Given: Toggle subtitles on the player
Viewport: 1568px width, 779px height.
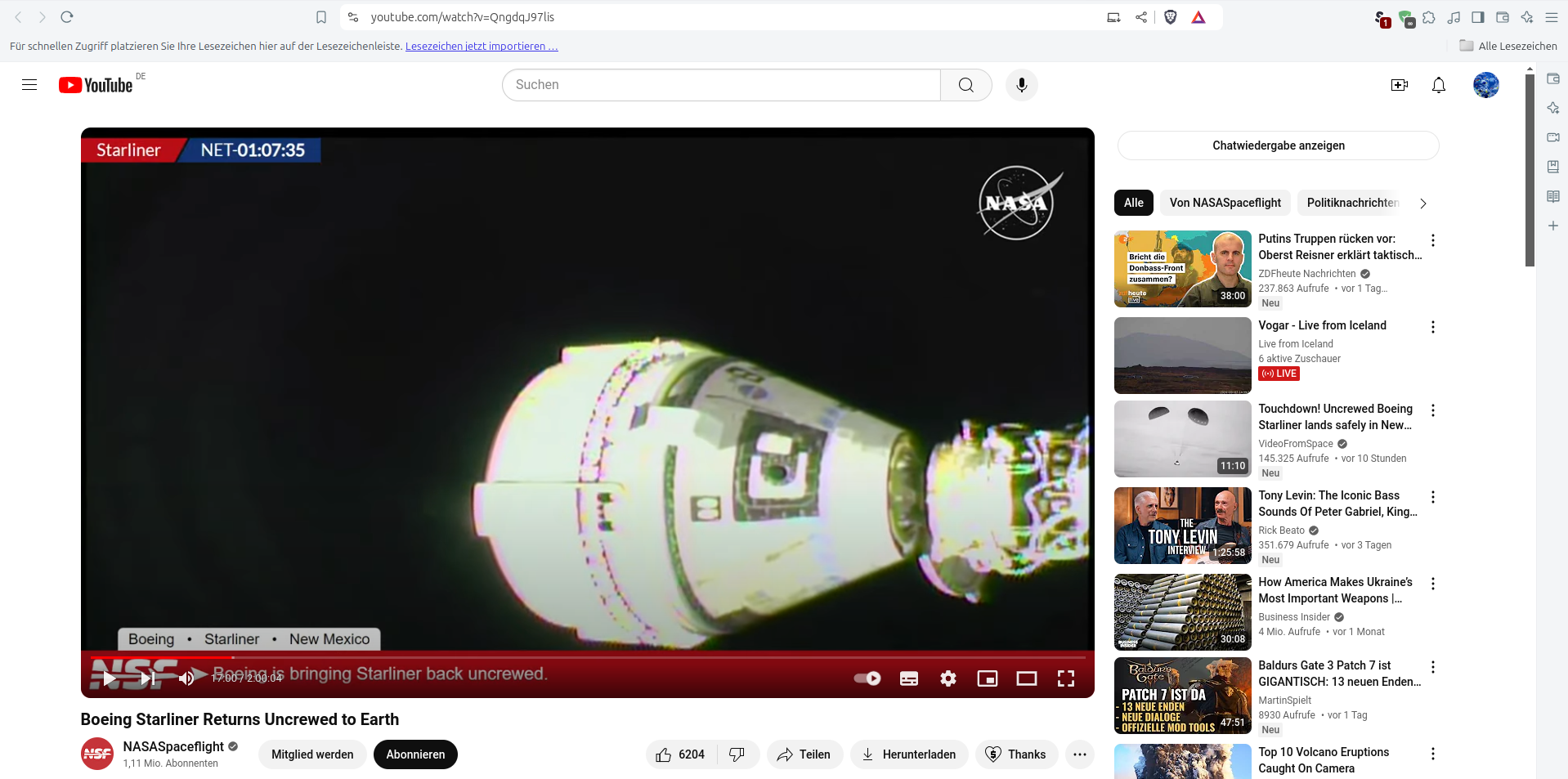Looking at the screenshot, I should (909, 678).
